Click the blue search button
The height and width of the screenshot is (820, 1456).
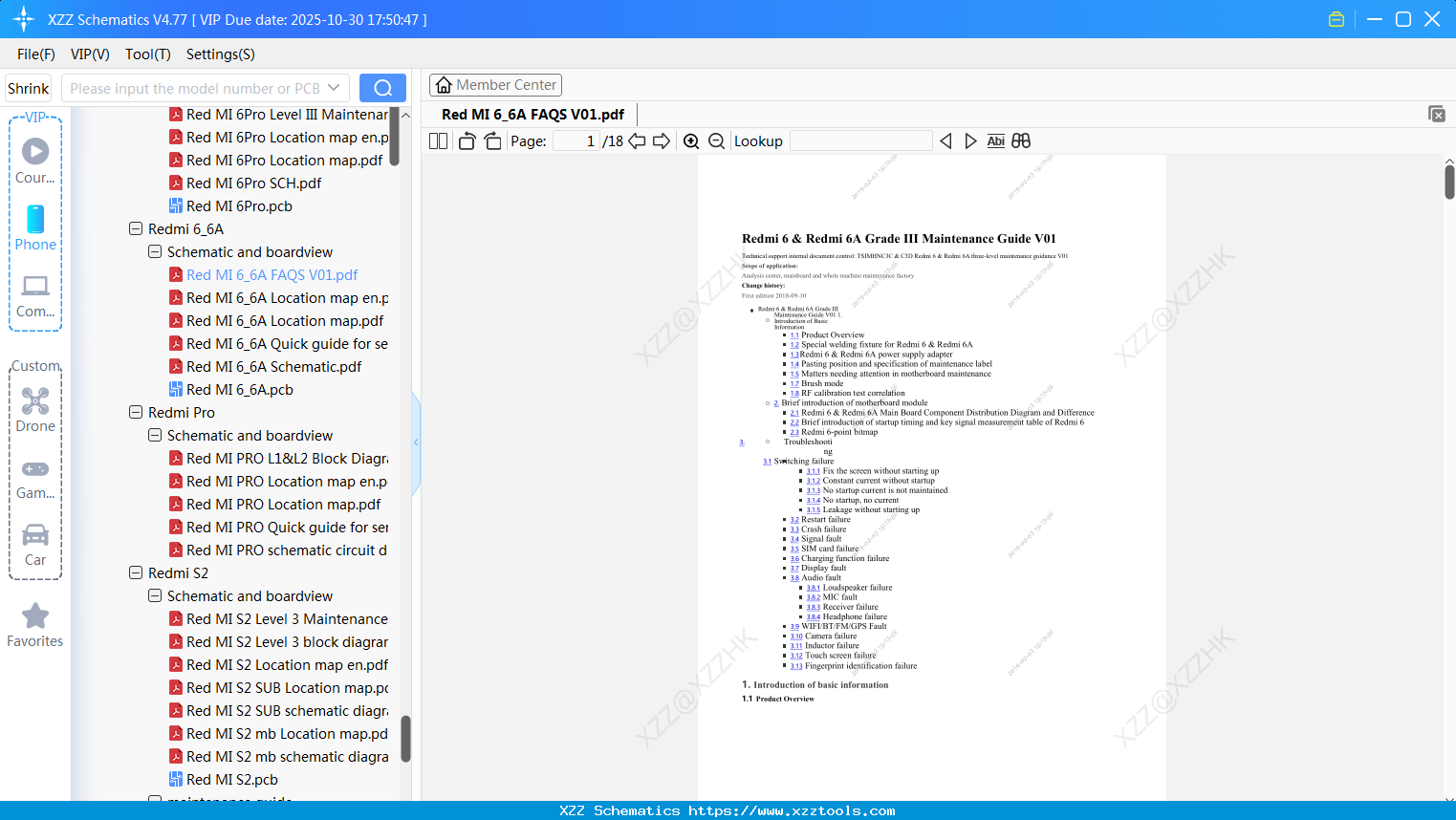point(382,88)
